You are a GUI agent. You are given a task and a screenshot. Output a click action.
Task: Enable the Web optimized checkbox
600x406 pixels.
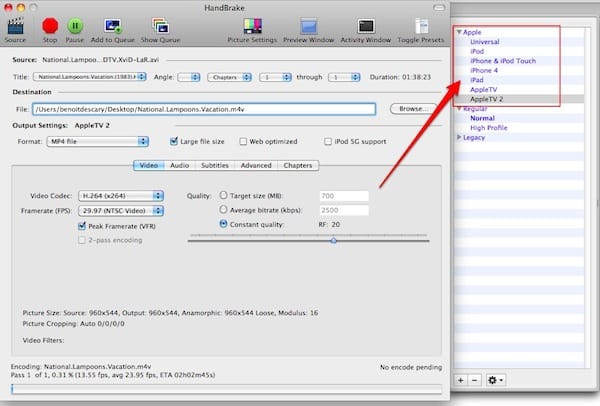pos(241,141)
